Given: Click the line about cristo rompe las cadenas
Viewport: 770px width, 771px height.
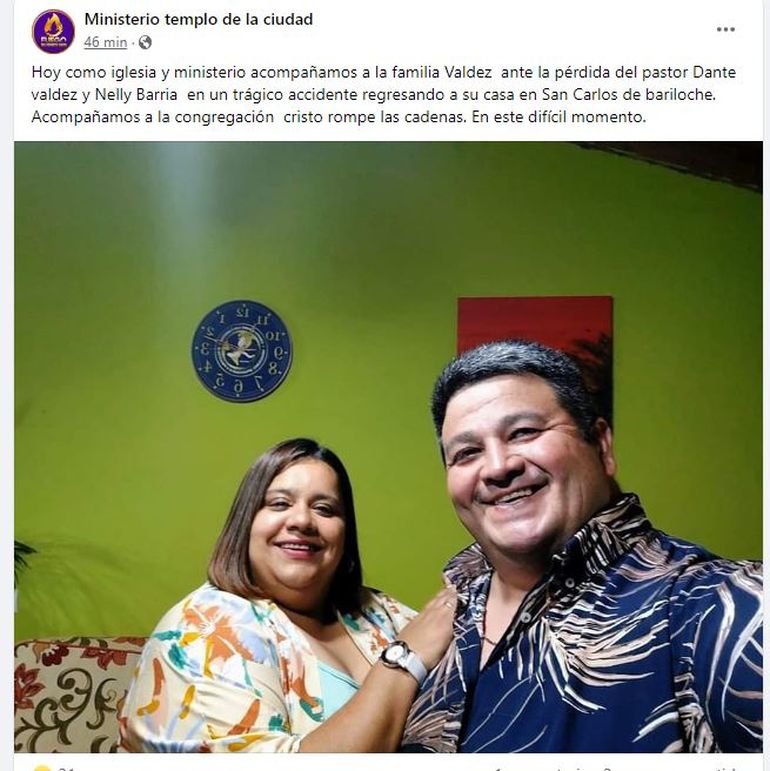Looking at the screenshot, I should pyautogui.click(x=339, y=117).
